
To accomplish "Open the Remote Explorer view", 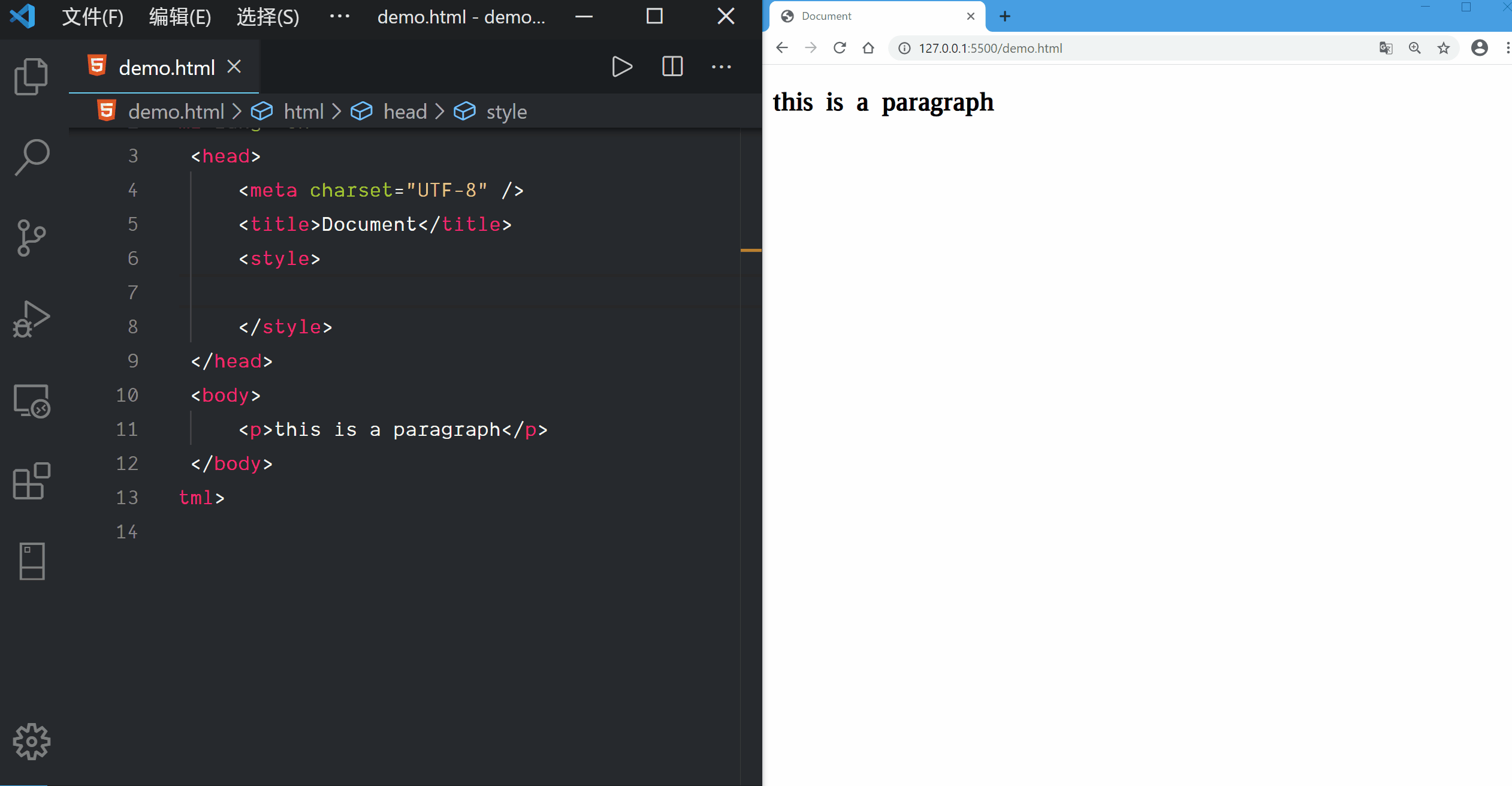I will 31,400.
